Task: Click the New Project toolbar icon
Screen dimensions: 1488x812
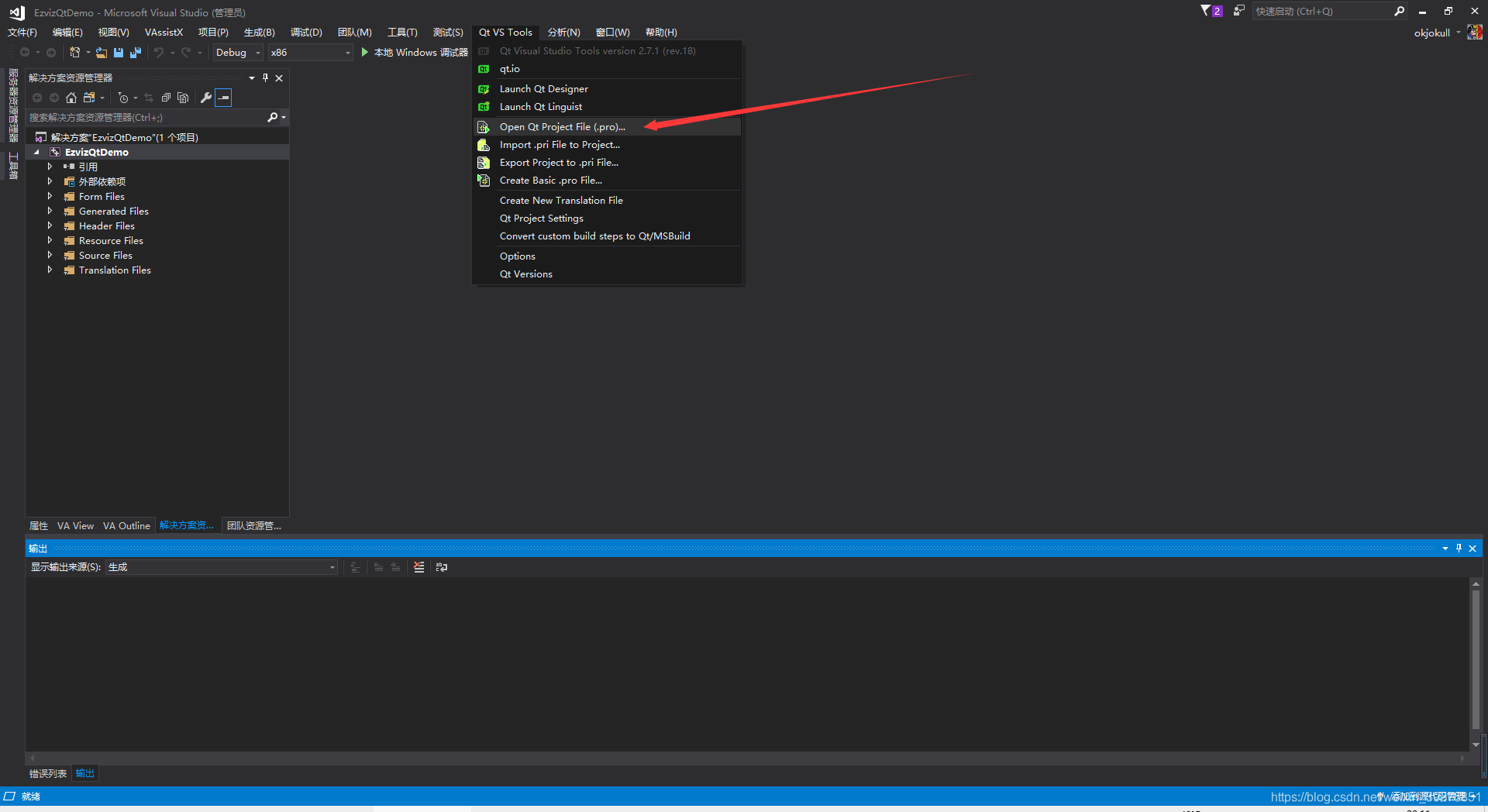Action: pyautogui.click(x=75, y=53)
